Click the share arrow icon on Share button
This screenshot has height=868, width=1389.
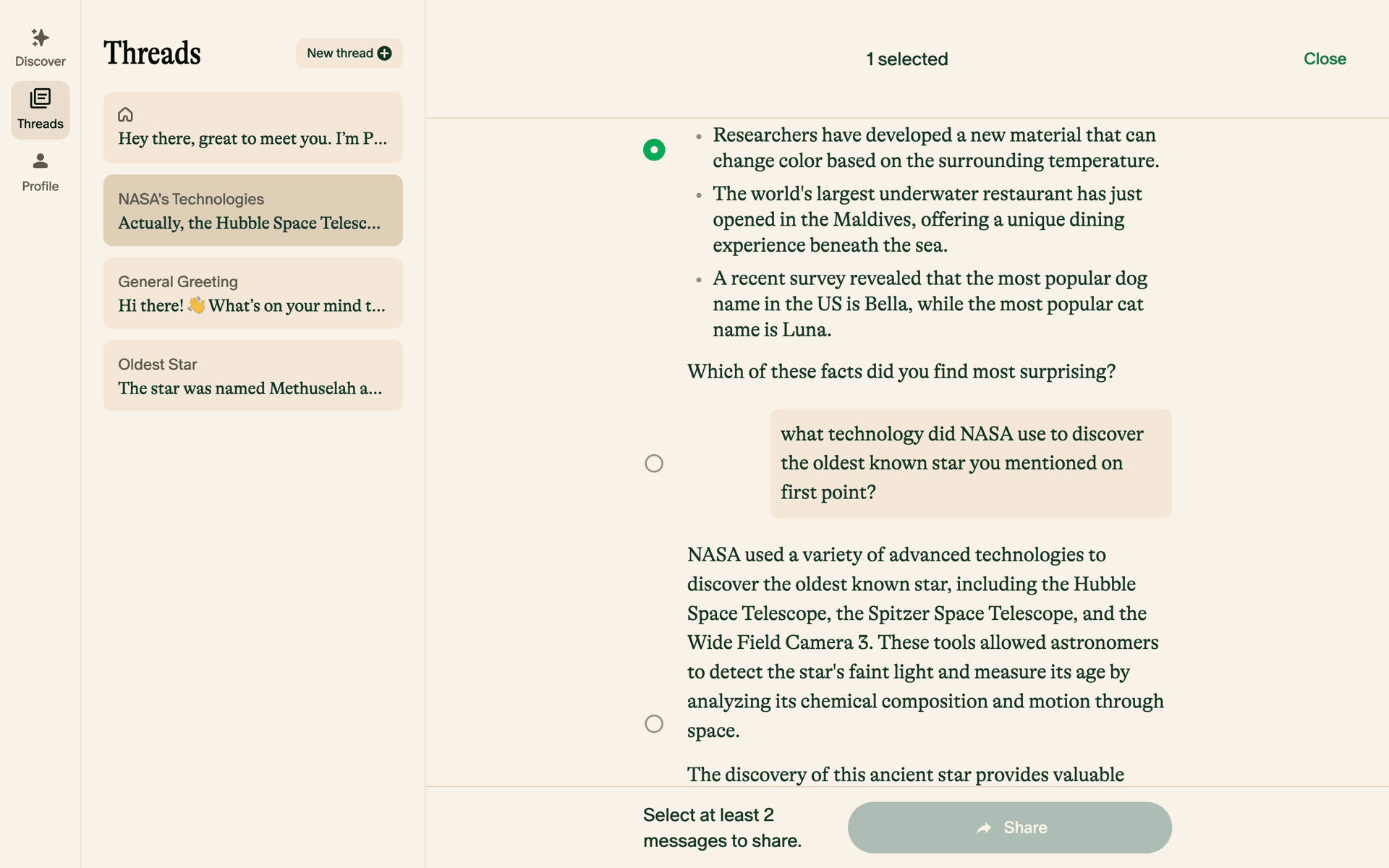pos(984,827)
